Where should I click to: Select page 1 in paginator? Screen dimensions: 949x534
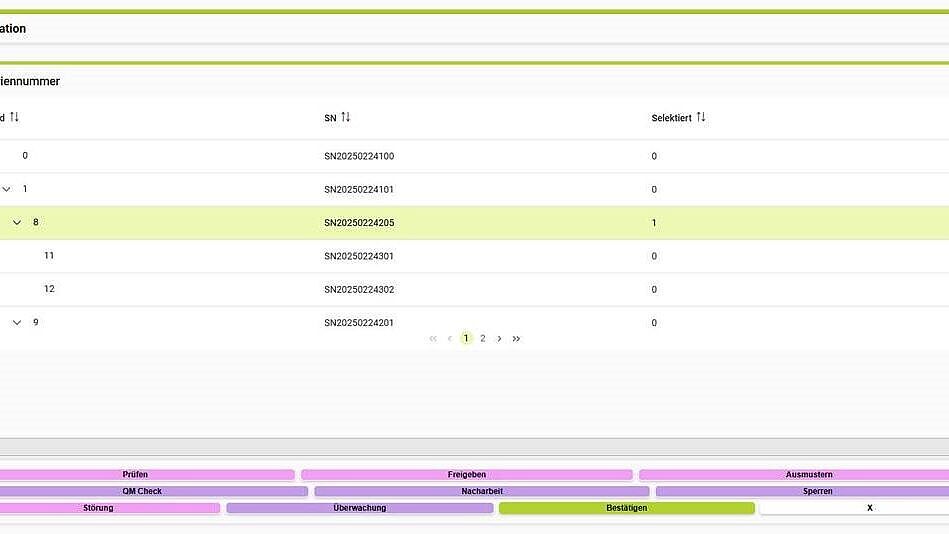(466, 339)
